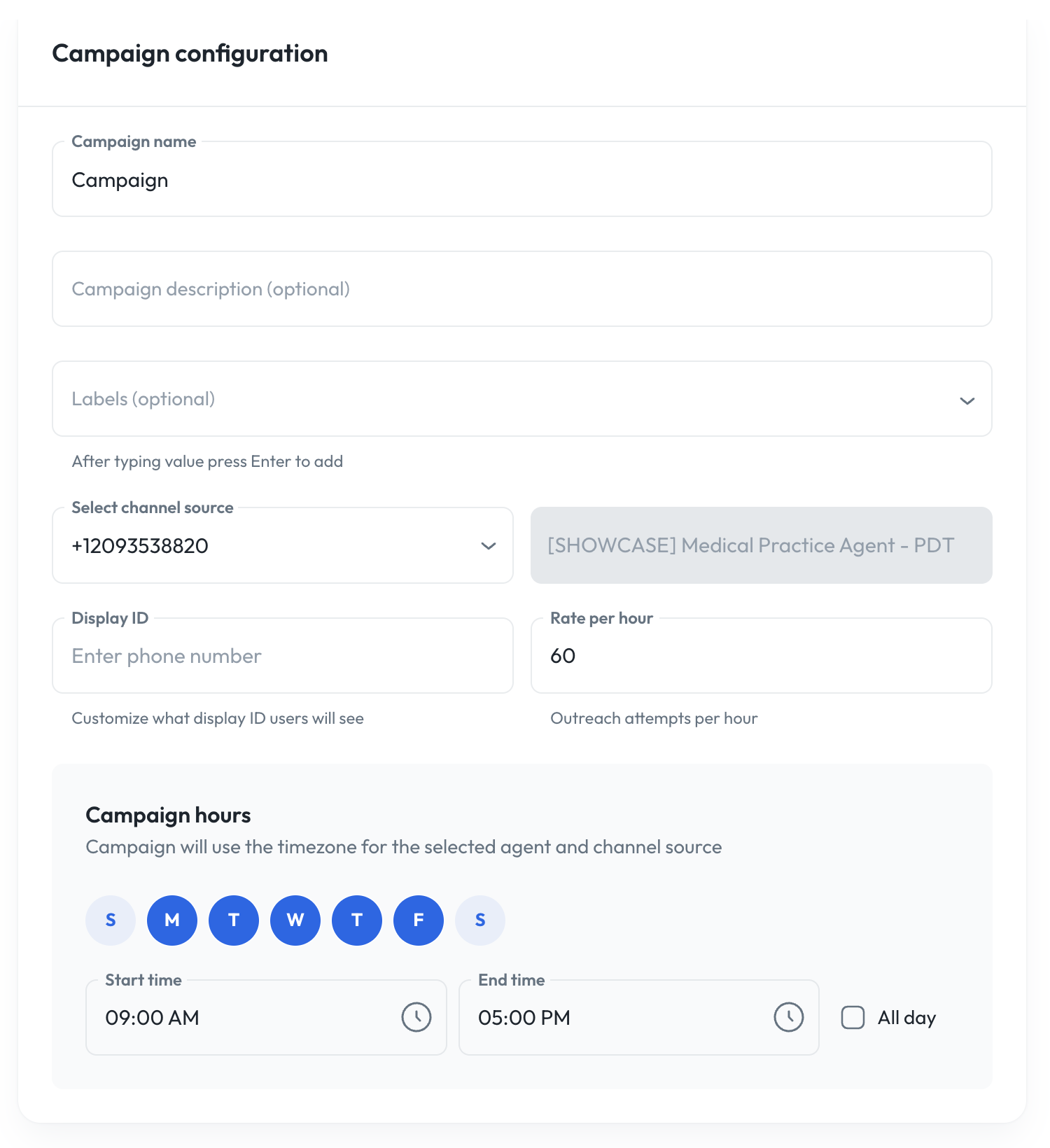Image resolution: width=1050 pixels, height=1148 pixels.
Task: Check the All day checkbox
Action: point(853,1017)
